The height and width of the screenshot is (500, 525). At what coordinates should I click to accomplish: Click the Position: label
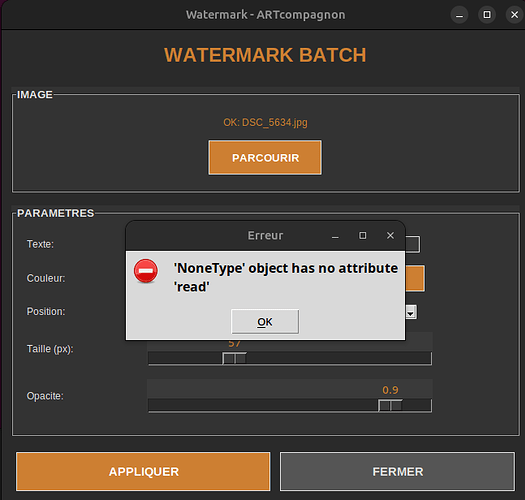46,311
